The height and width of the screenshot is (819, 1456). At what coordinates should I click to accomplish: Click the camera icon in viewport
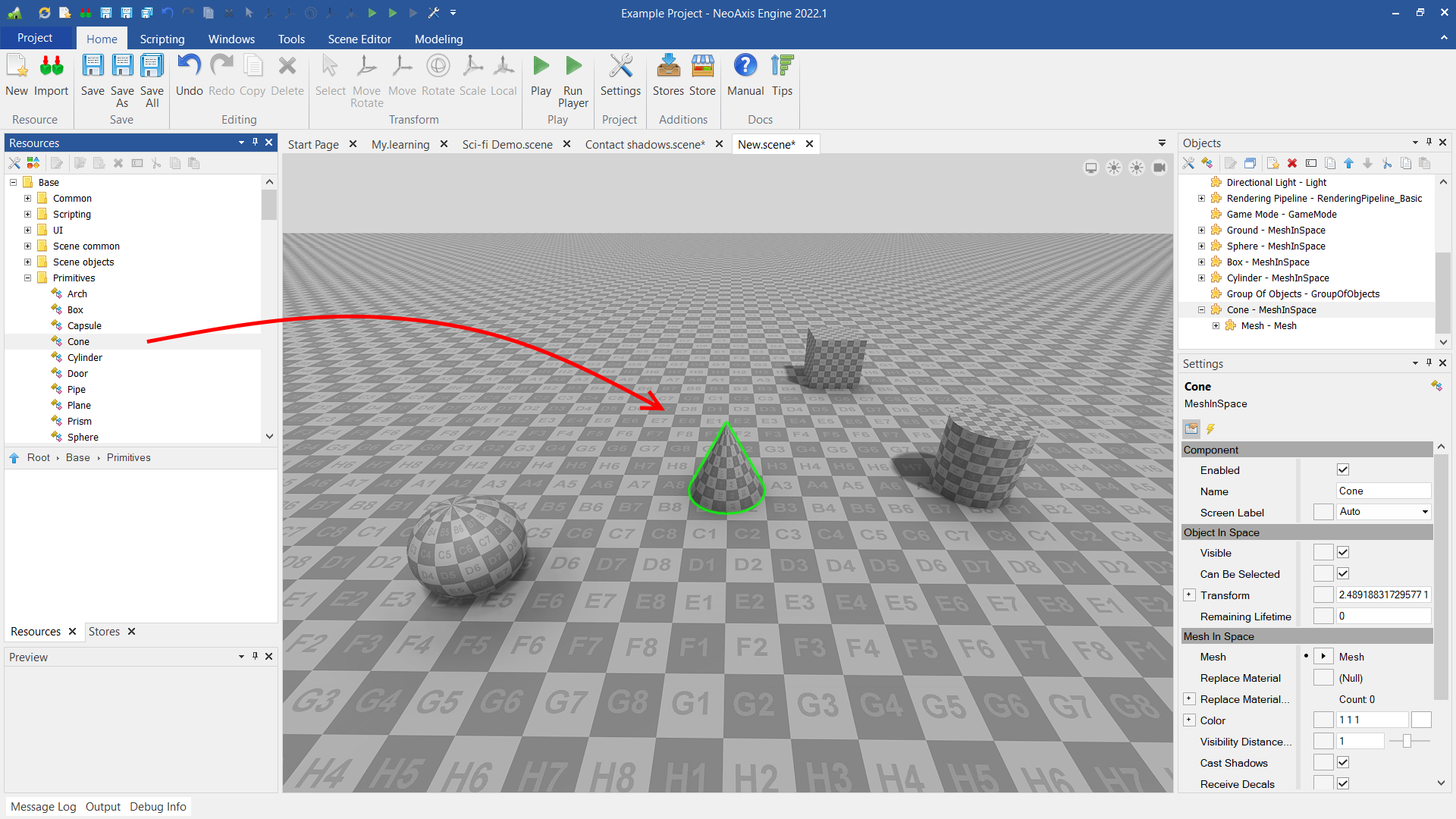[1159, 168]
